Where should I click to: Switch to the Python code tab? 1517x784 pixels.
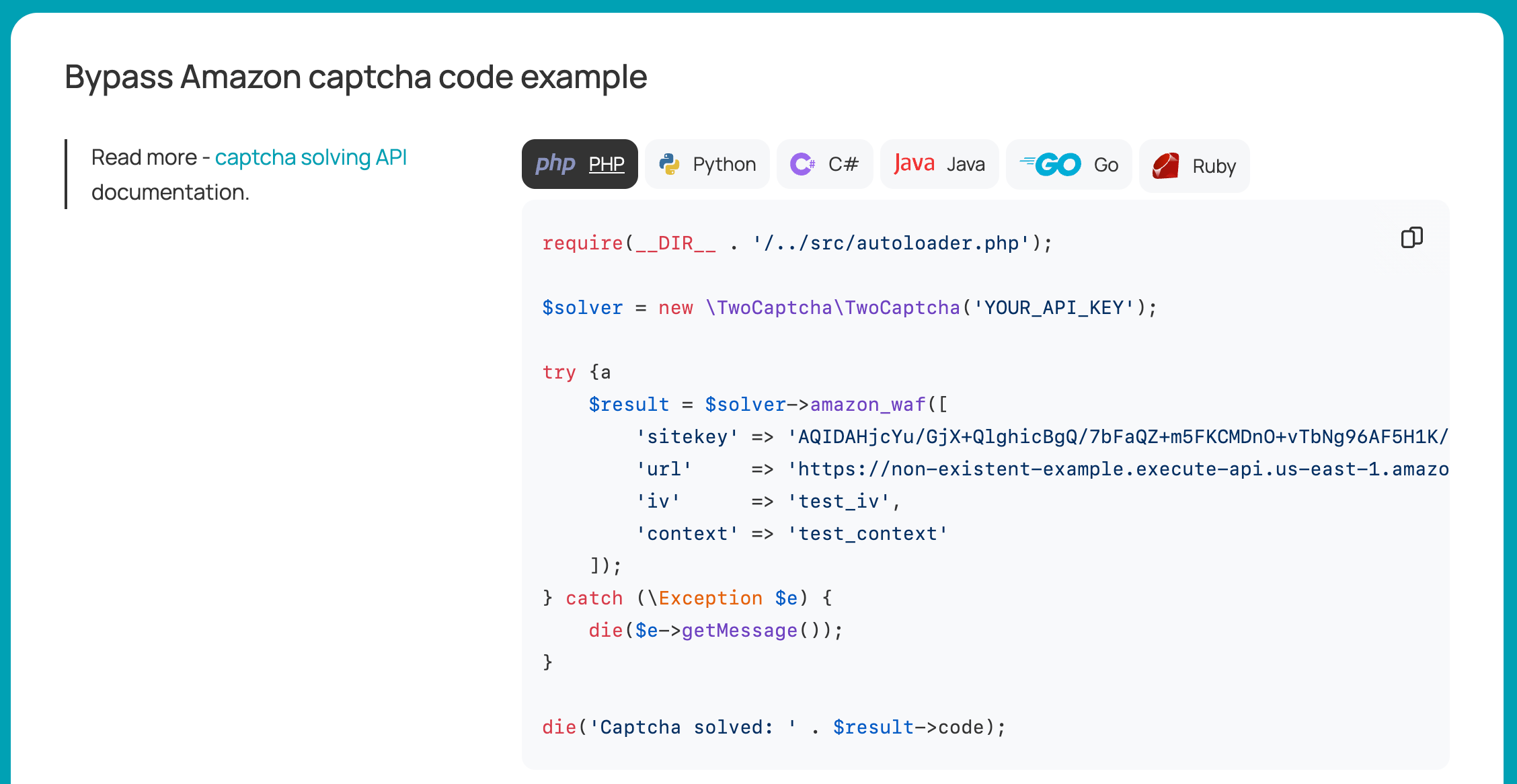(x=707, y=163)
